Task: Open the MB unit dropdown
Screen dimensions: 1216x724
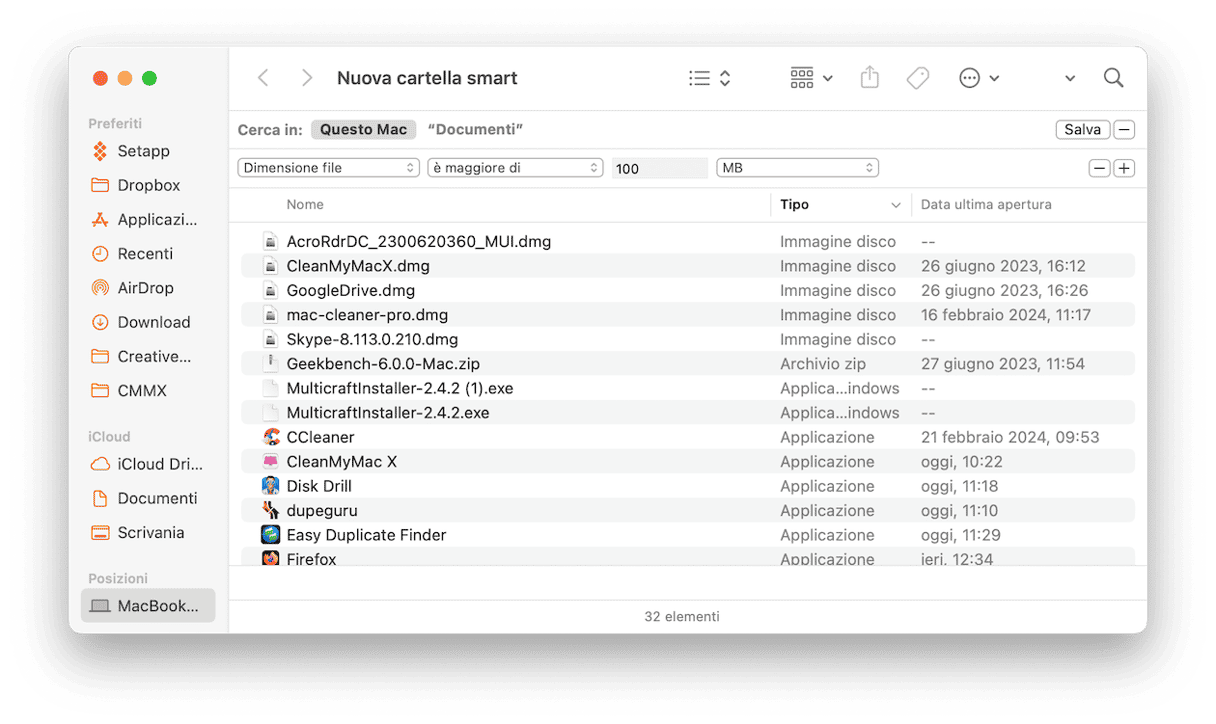Action: tap(797, 168)
